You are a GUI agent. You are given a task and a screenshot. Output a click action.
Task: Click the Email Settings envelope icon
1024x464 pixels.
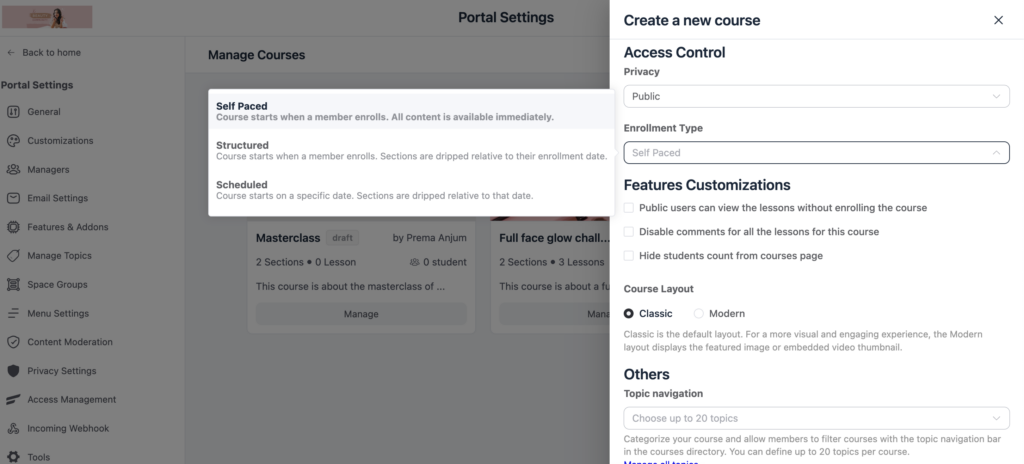13,198
